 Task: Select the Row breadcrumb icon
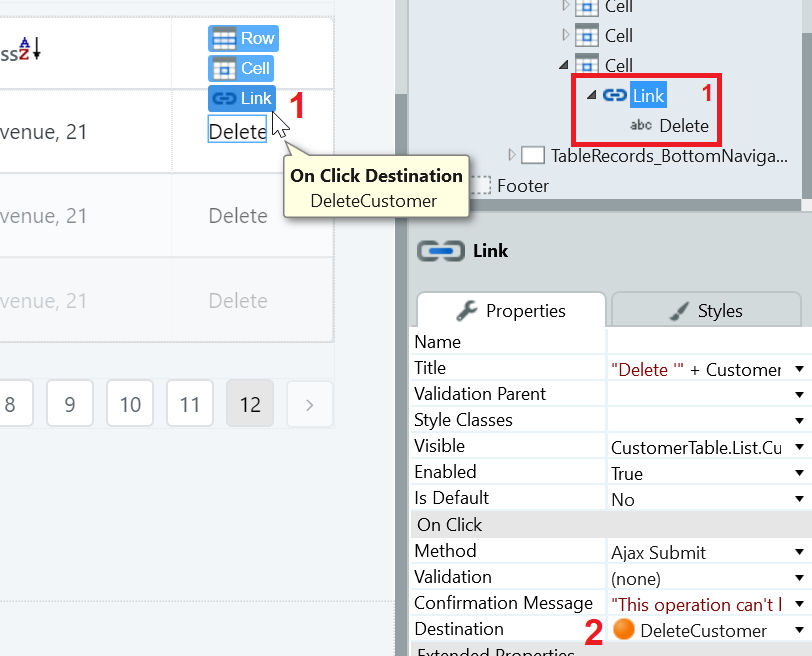(226, 38)
